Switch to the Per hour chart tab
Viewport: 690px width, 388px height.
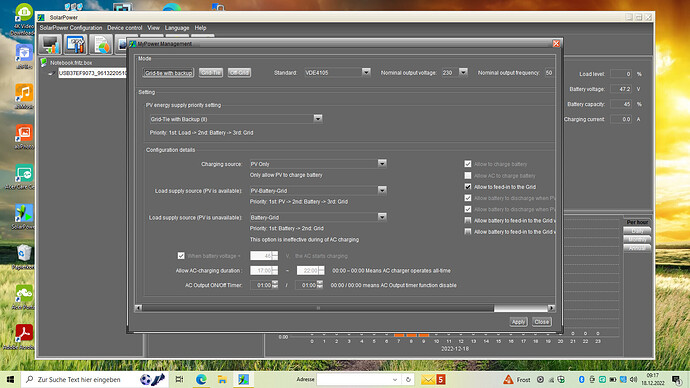coord(637,222)
